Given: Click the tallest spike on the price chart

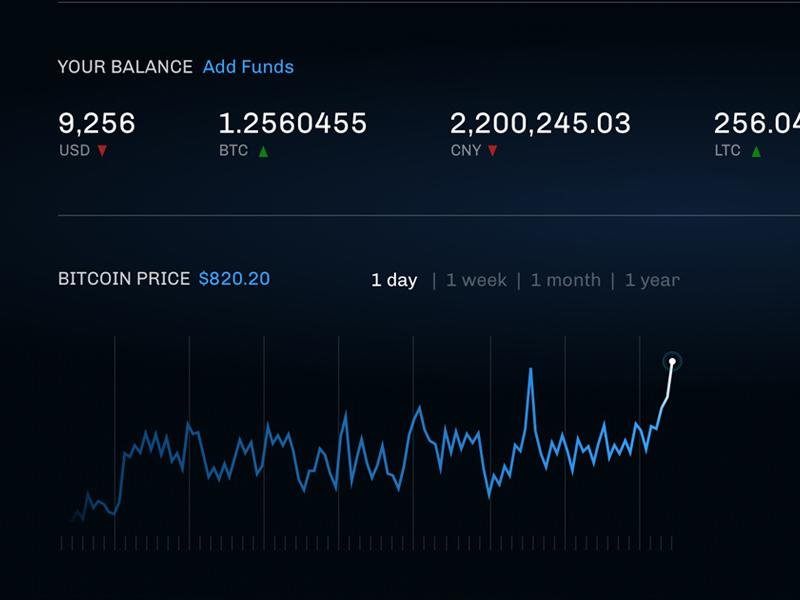Looking at the screenshot, I should (530, 371).
